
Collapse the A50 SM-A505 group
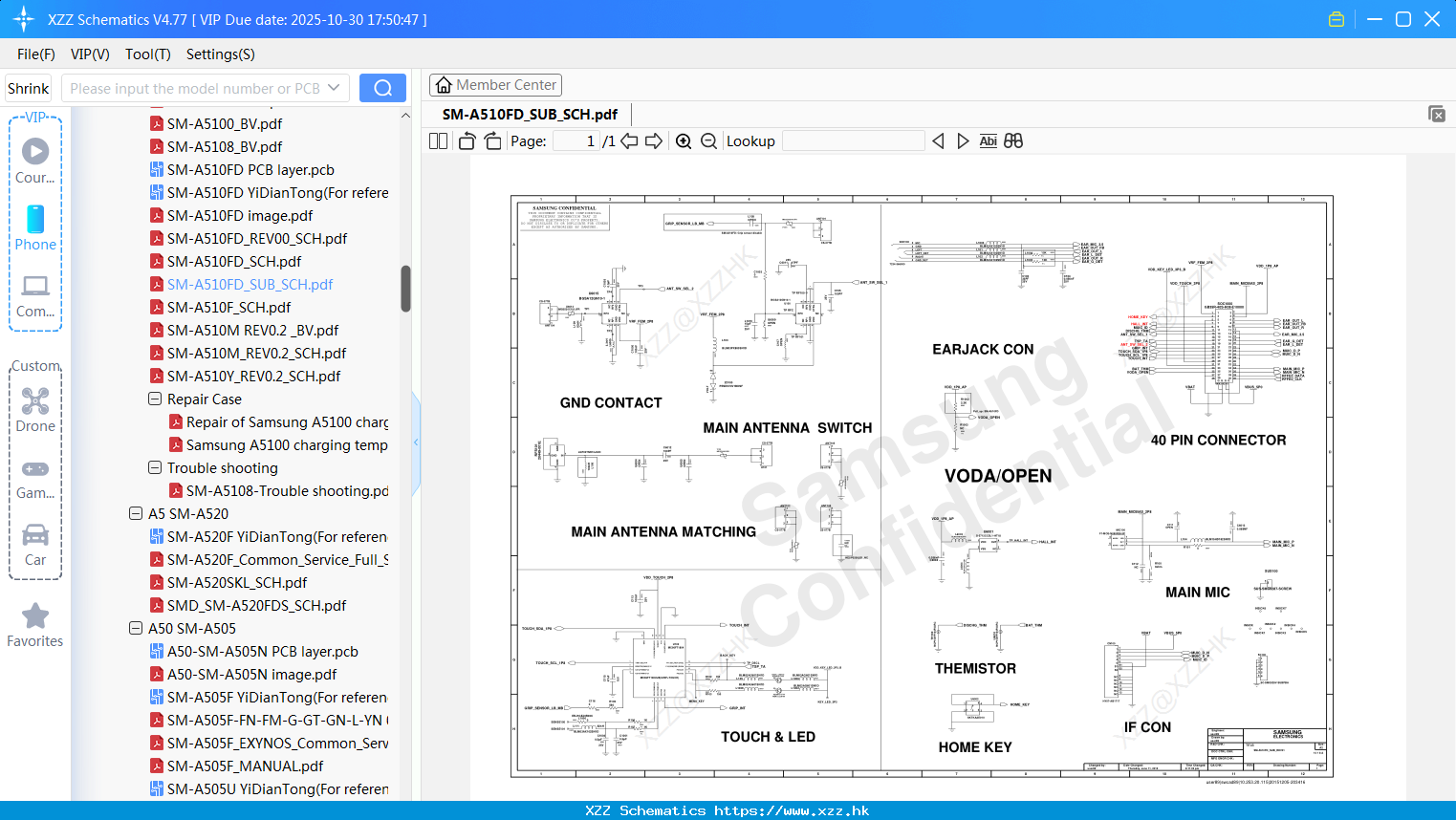point(136,628)
